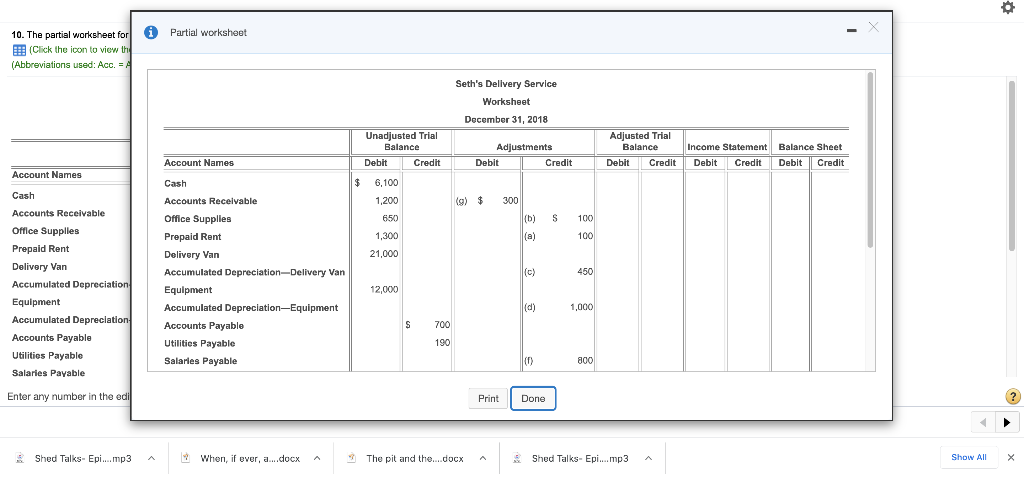1024x478 pixels.
Task: Open The pit and the....docx download
Action: pyautogui.click(x=415, y=458)
